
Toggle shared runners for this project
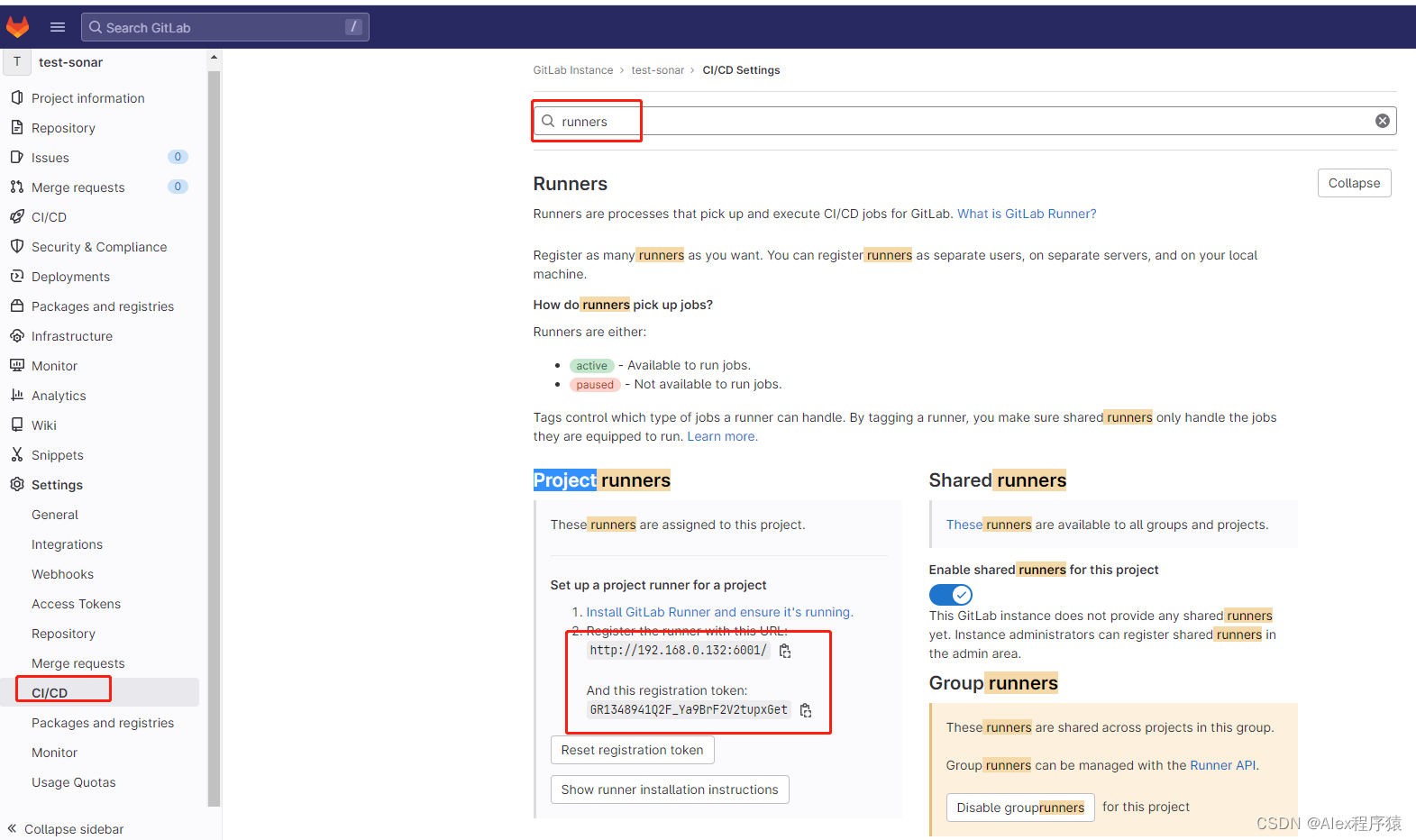tap(951, 595)
